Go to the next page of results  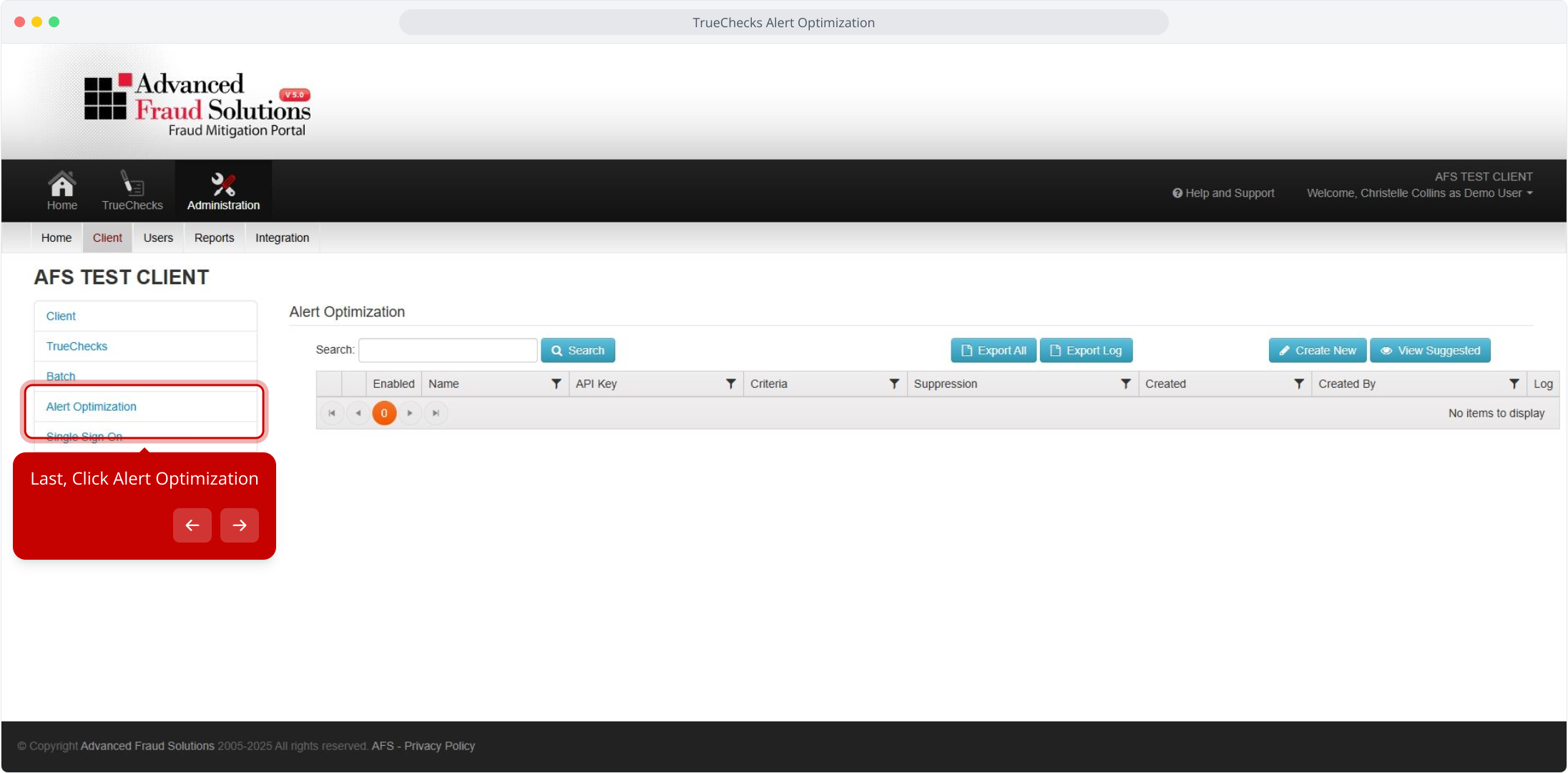(x=410, y=413)
